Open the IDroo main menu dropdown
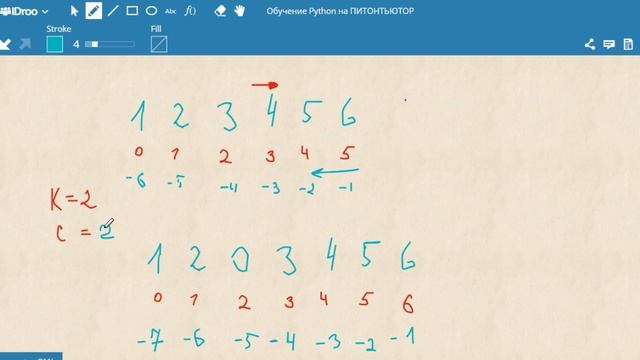This screenshot has height=360, width=640. [24, 11]
